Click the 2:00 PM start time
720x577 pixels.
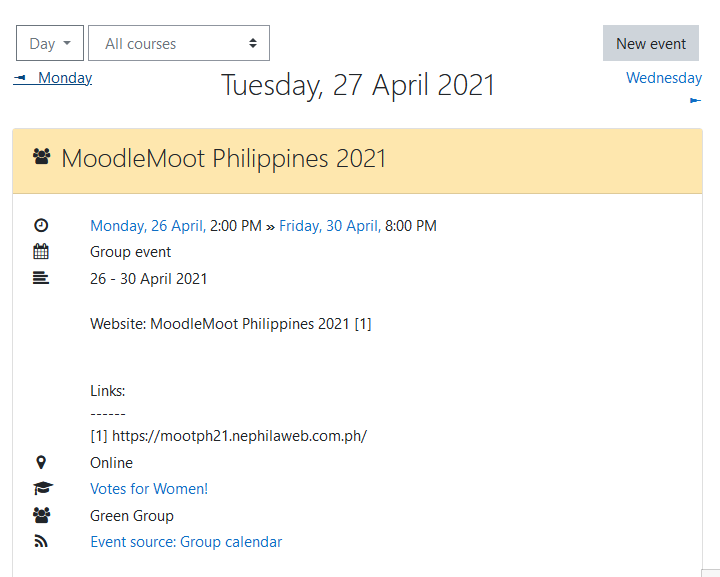coord(236,226)
